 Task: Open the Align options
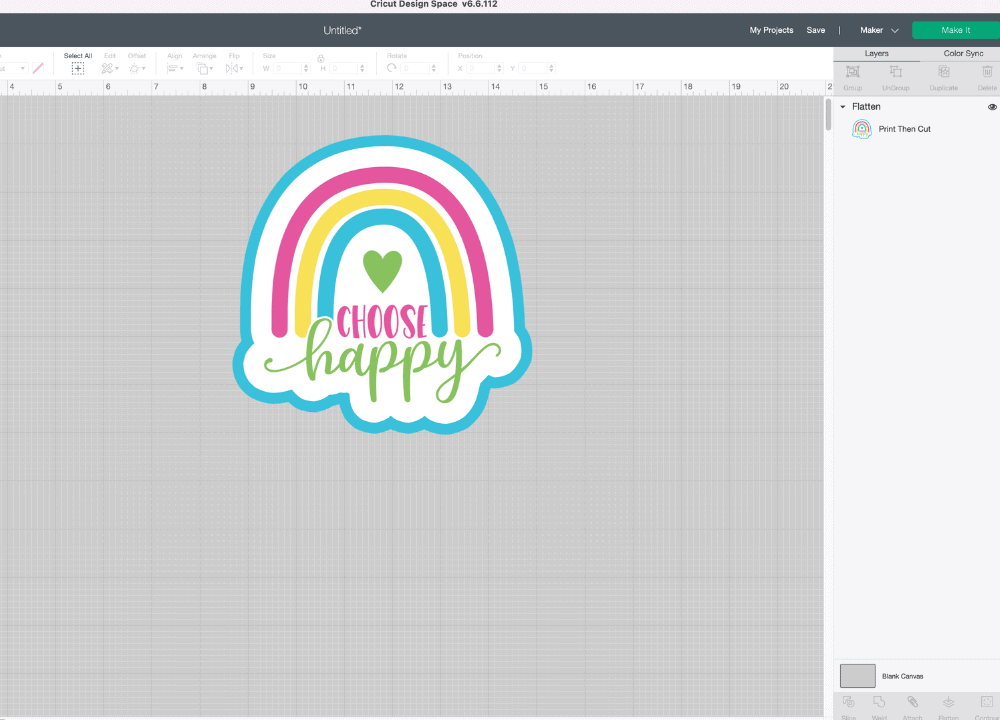pos(174,68)
